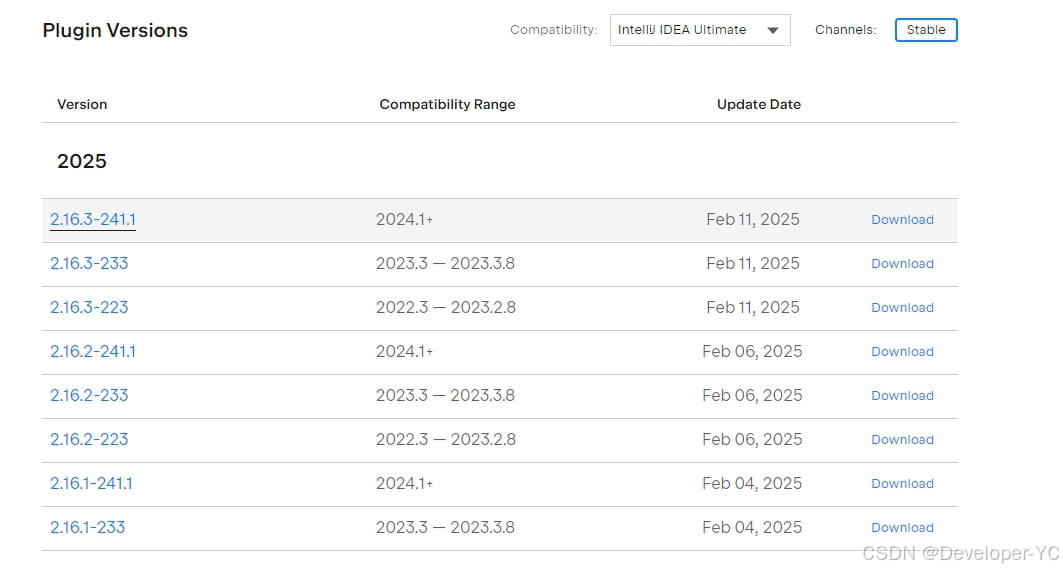The width and height of the screenshot is (1063, 570).
Task: Download the 2.16.3-223 plugin build
Action: click(x=902, y=308)
